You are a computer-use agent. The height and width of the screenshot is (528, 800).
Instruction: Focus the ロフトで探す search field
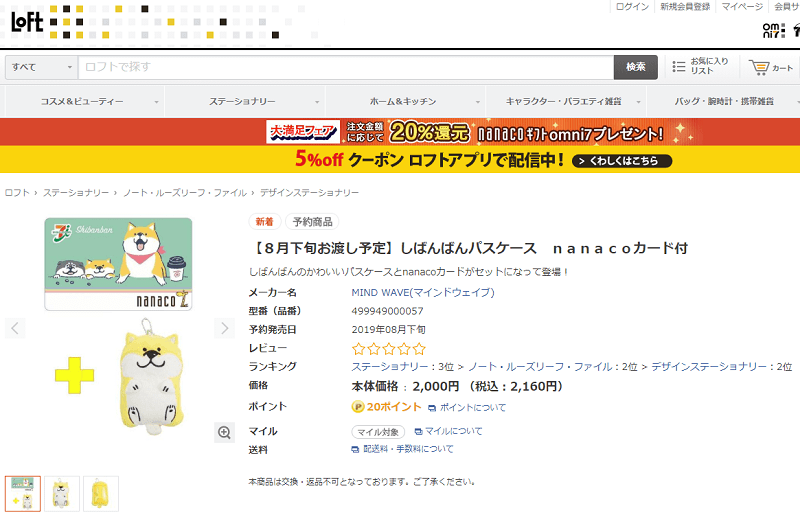(346, 67)
